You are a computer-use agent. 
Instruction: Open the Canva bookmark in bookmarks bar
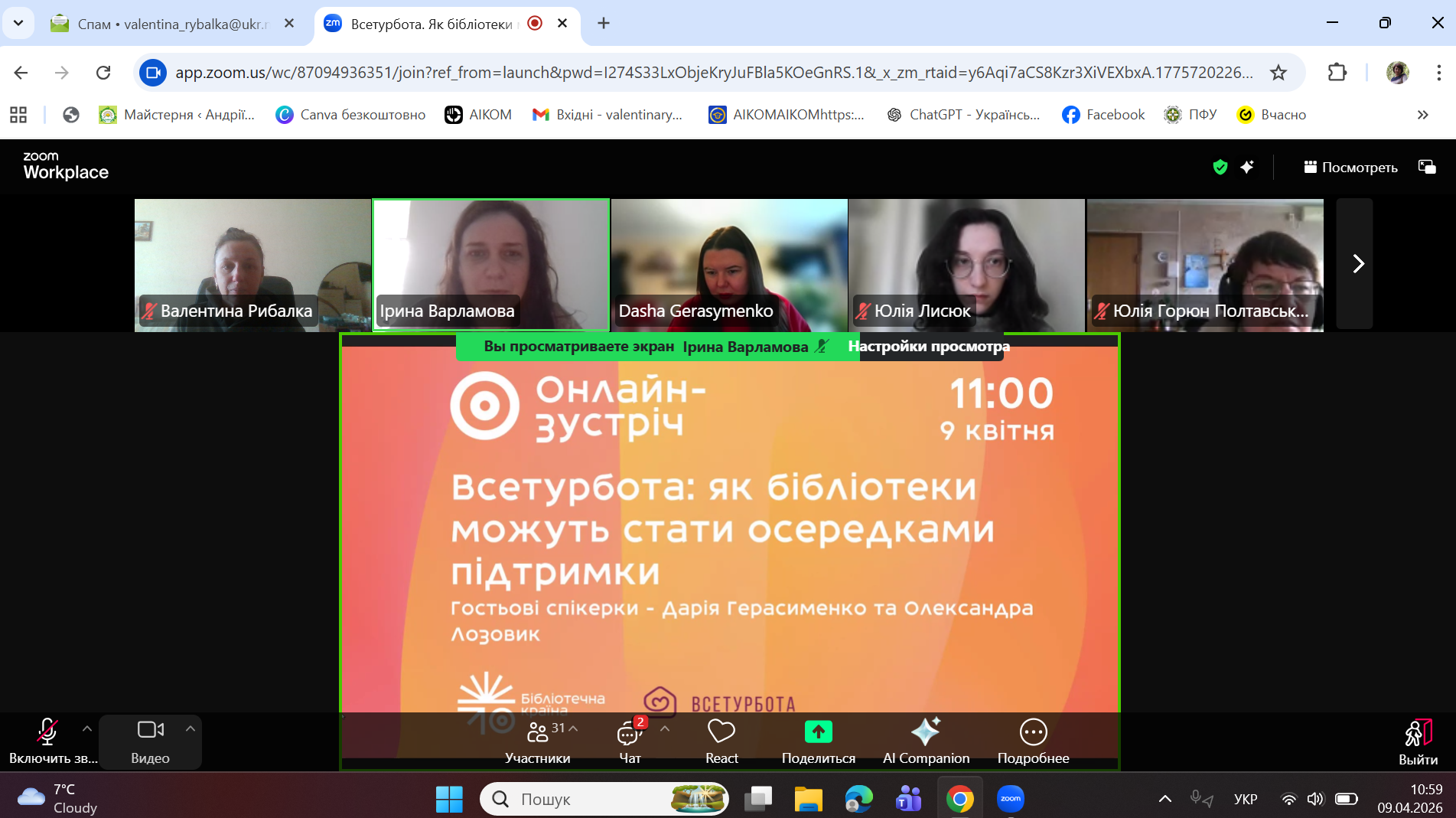[x=350, y=115]
